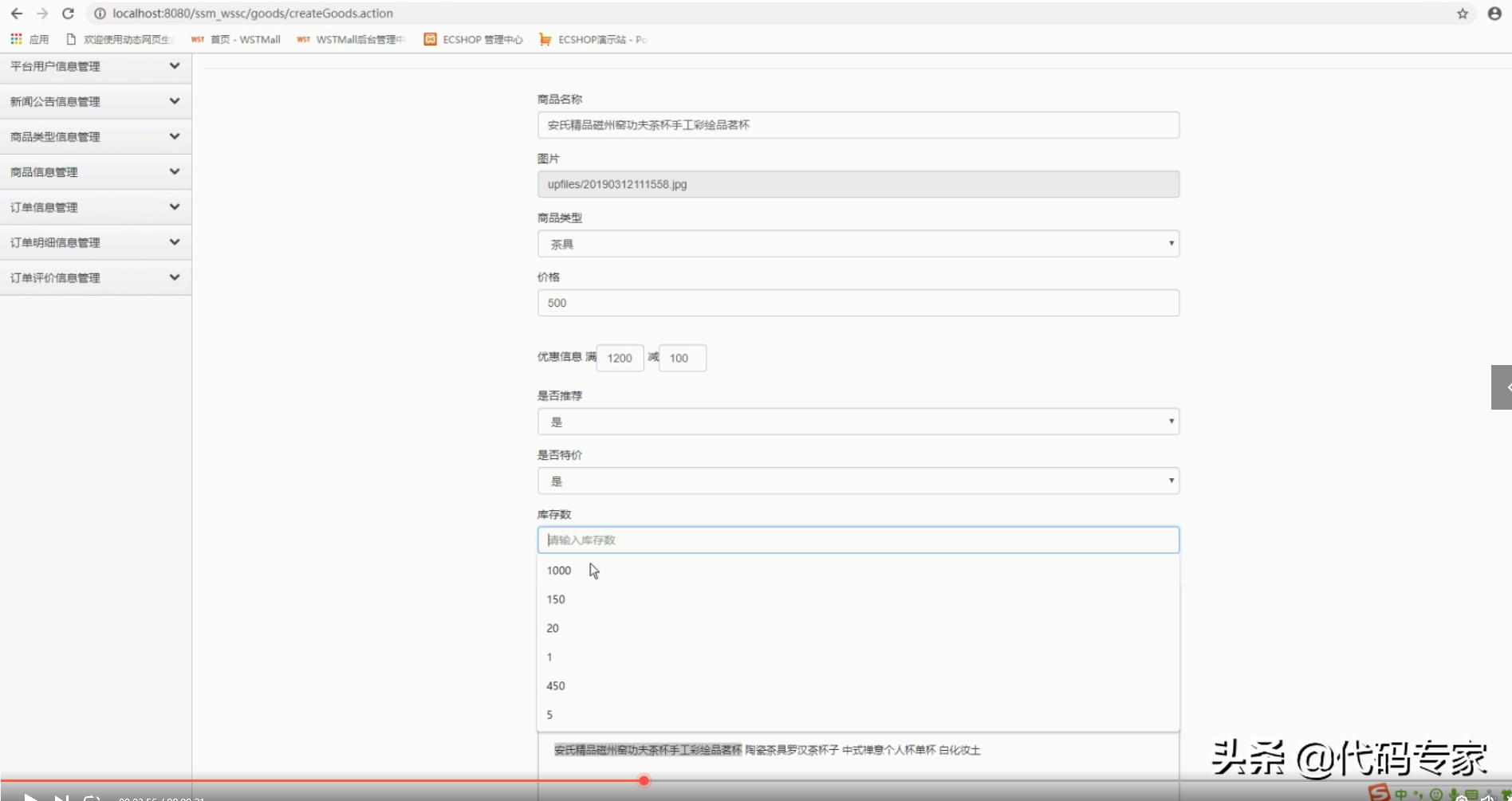
Task: Open the 首页 - WSTMall bookmark
Action: 236,39
